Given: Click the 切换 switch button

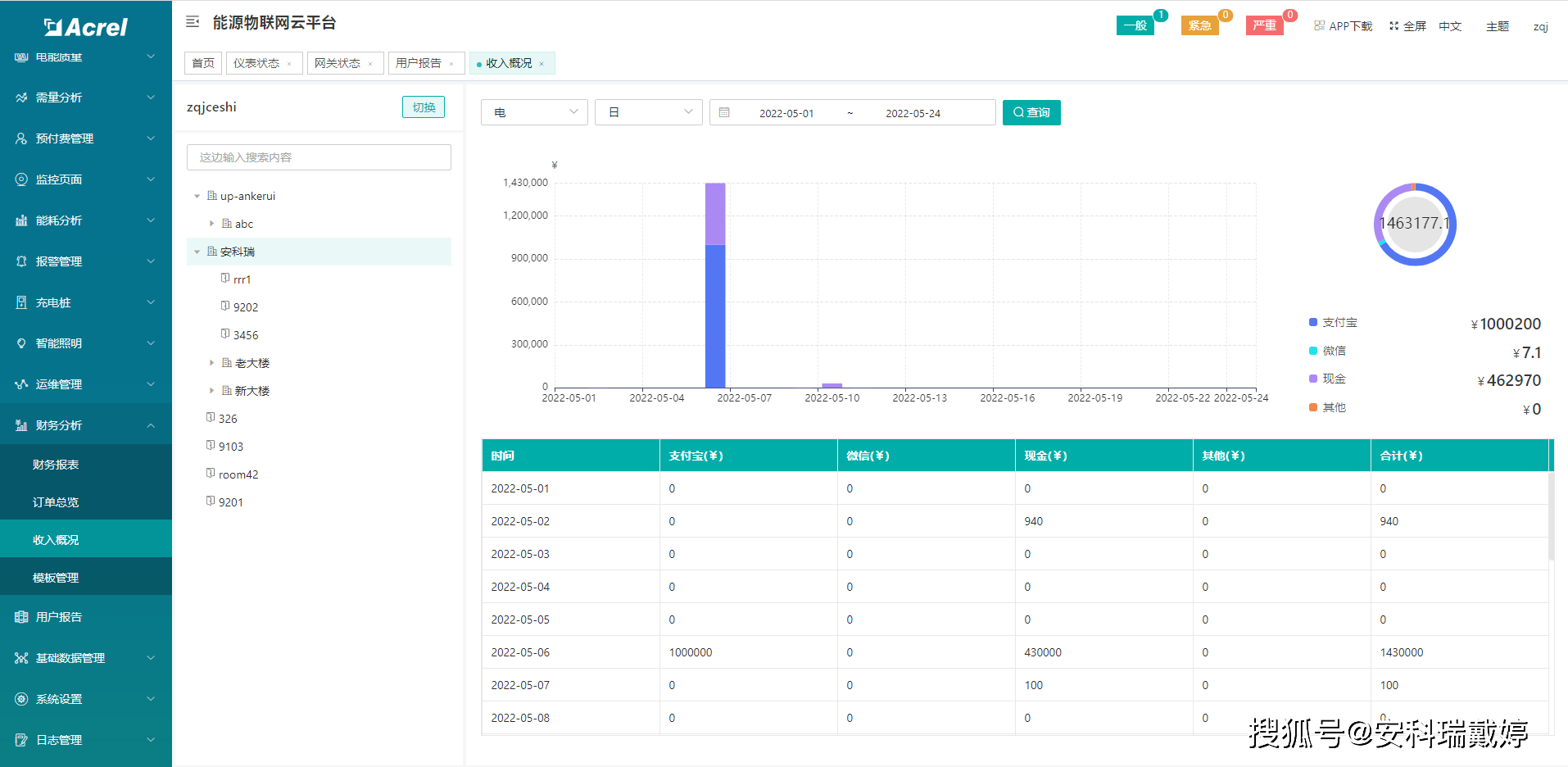Looking at the screenshot, I should pyautogui.click(x=424, y=107).
